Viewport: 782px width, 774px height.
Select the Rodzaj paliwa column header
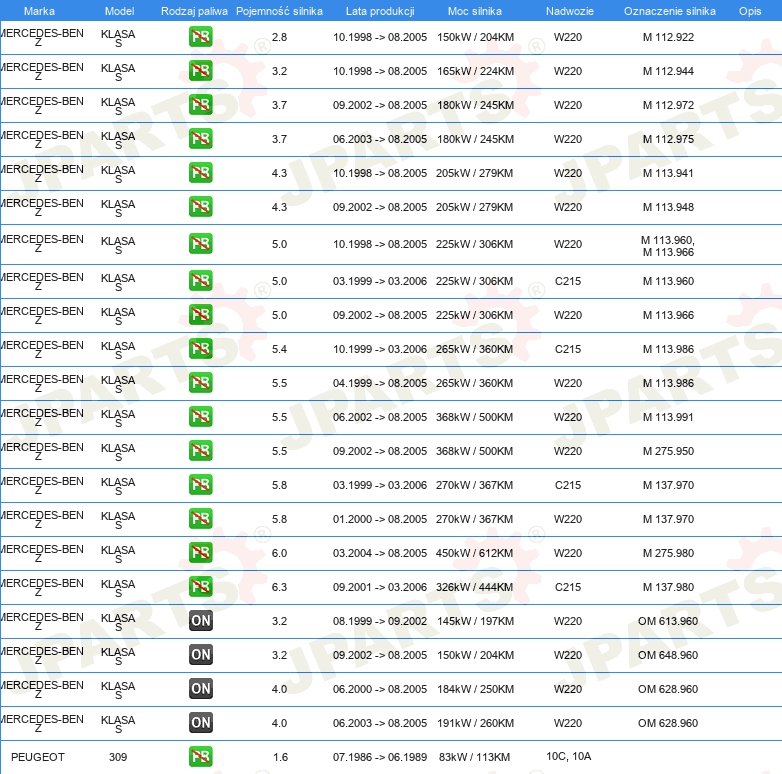[194, 11]
